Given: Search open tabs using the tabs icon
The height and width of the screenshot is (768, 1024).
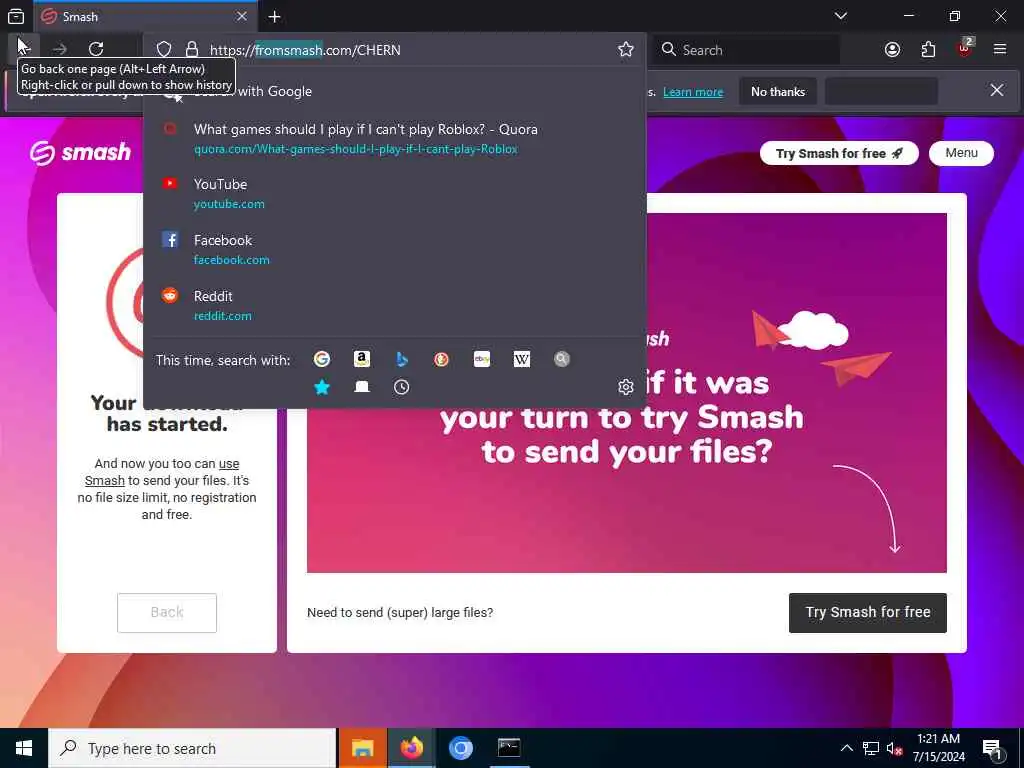Looking at the screenshot, I should (362, 387).
